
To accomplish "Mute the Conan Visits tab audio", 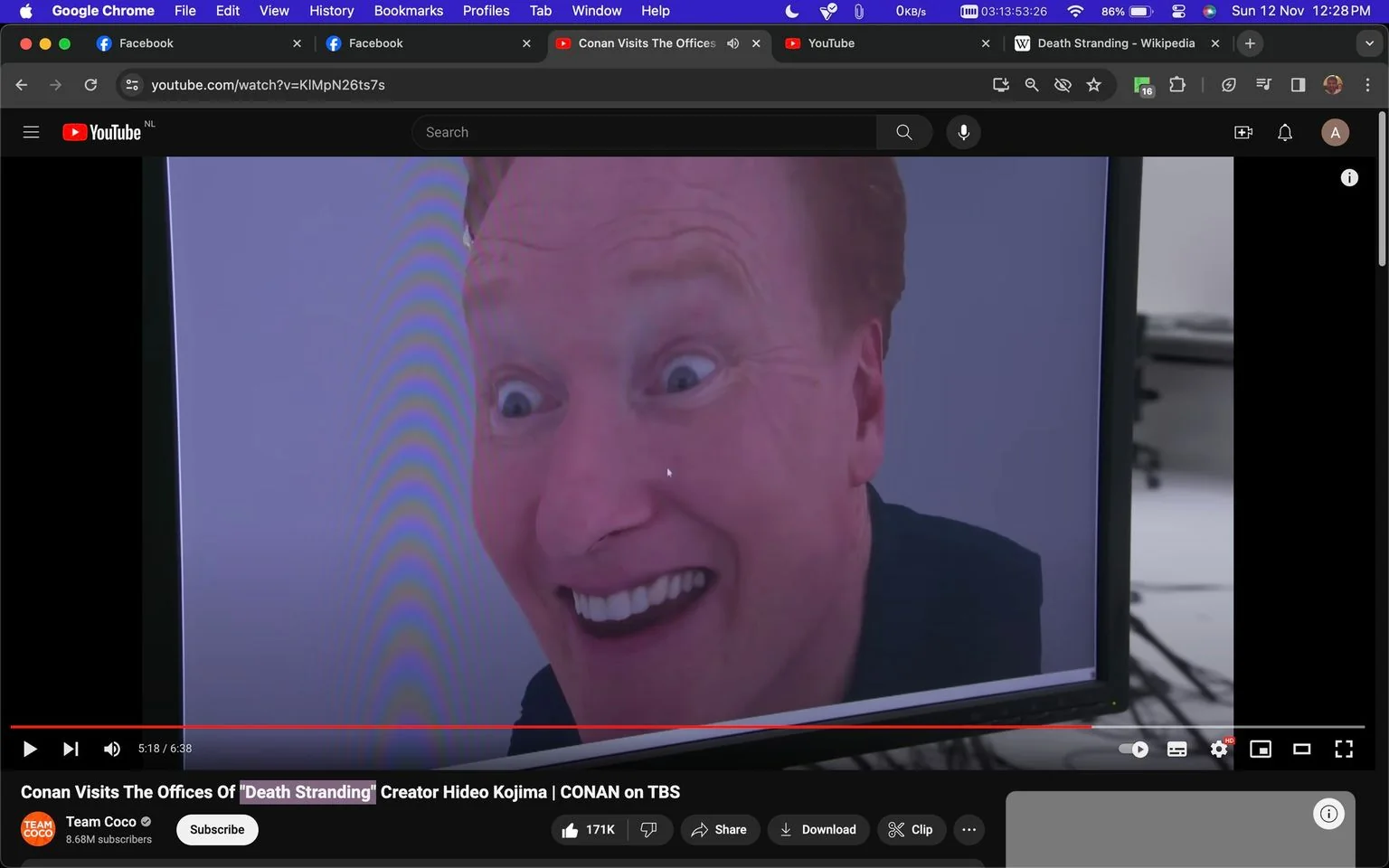I will coord(732,43).
